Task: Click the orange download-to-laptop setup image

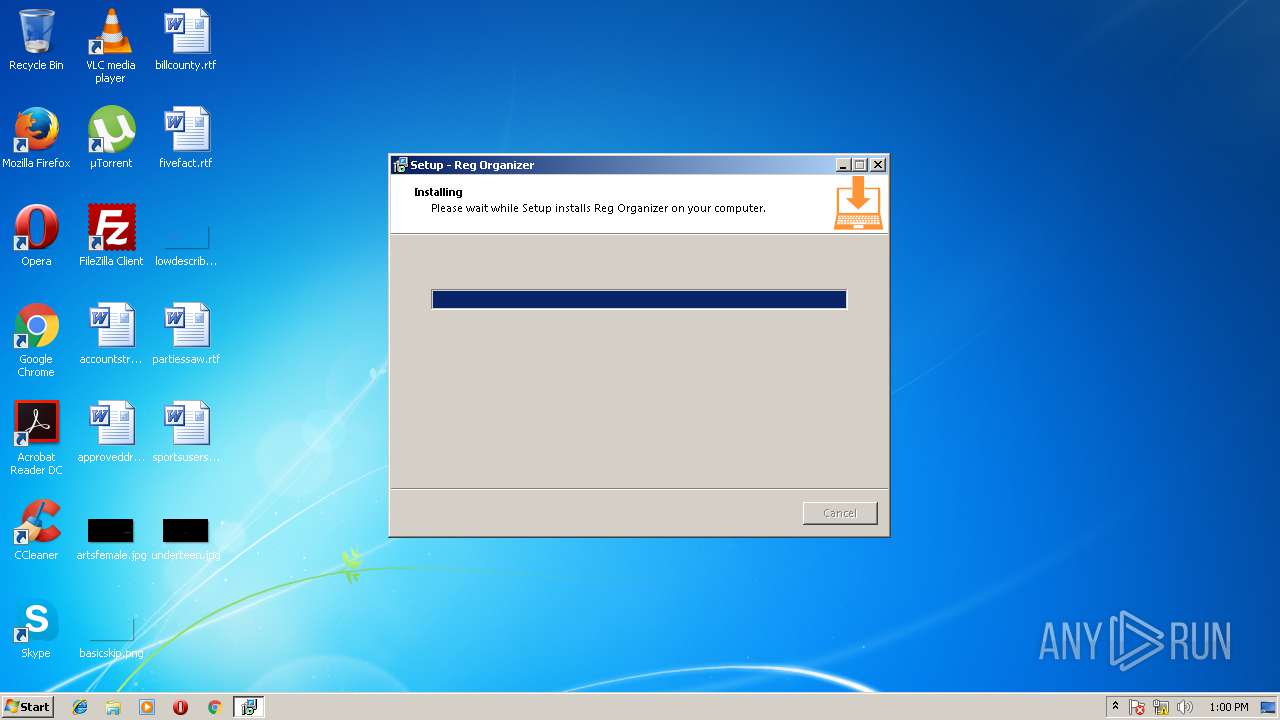Action: point(858,203)
